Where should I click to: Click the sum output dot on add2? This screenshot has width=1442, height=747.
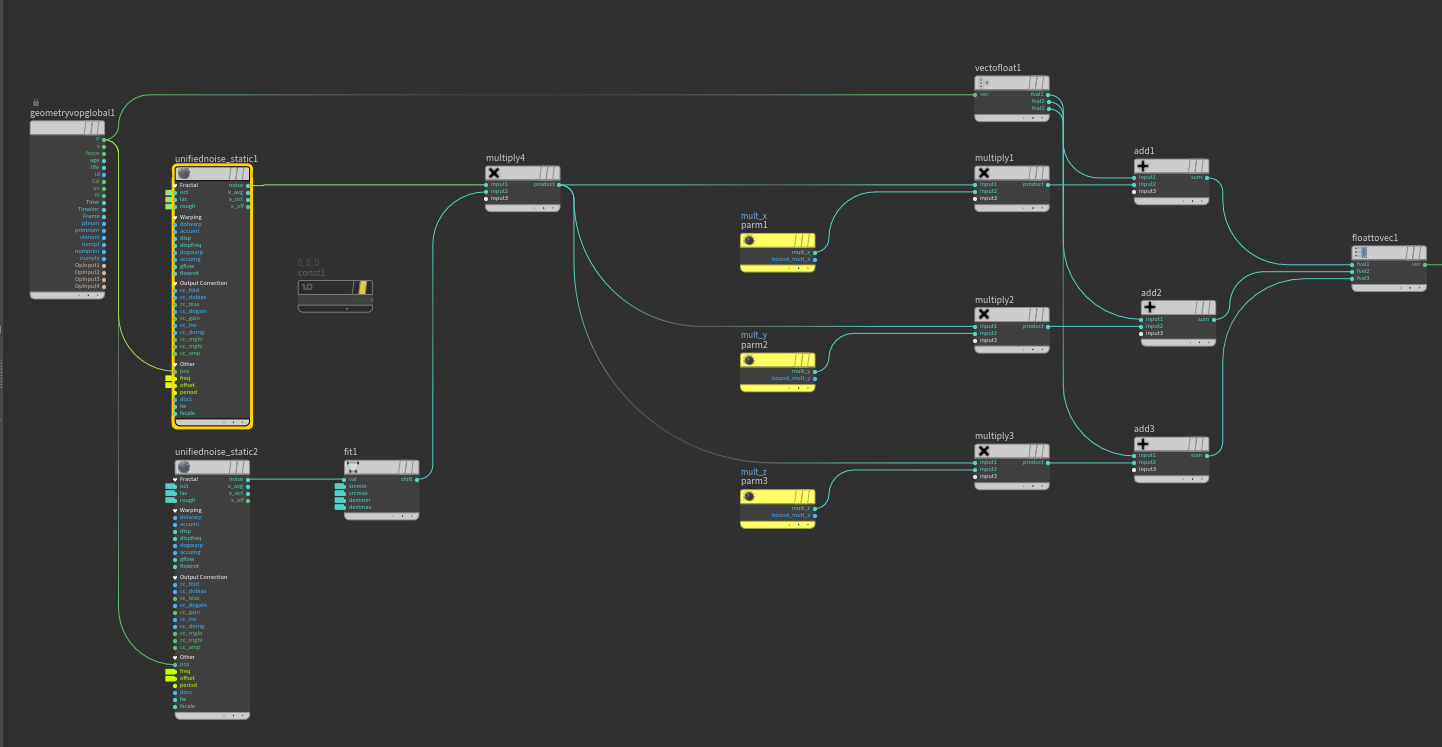pos(1214,319)
